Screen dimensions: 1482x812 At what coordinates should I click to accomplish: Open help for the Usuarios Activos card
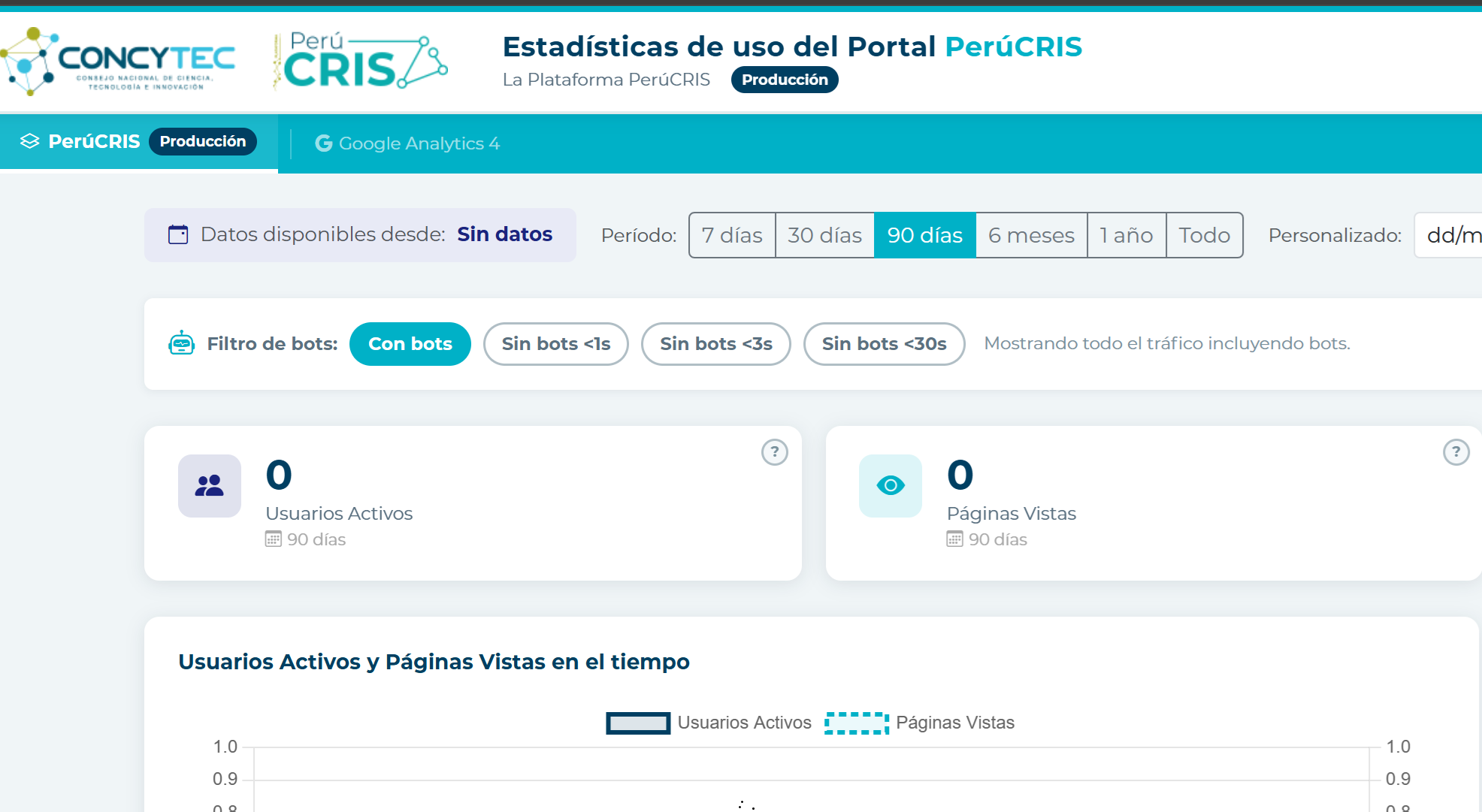click(x=774, y=452)
